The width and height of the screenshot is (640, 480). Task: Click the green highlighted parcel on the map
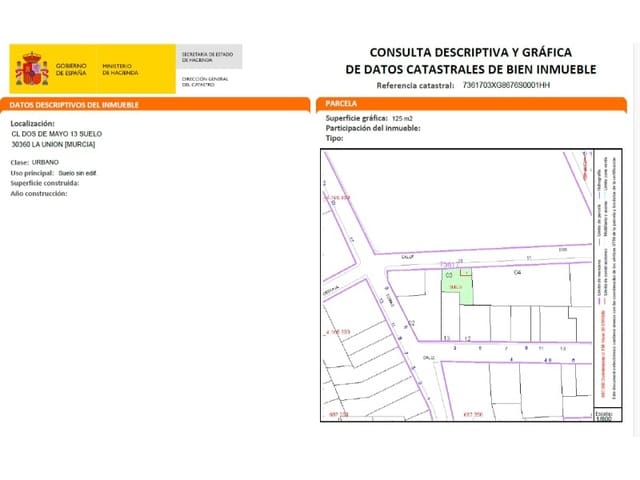[456, 286]
